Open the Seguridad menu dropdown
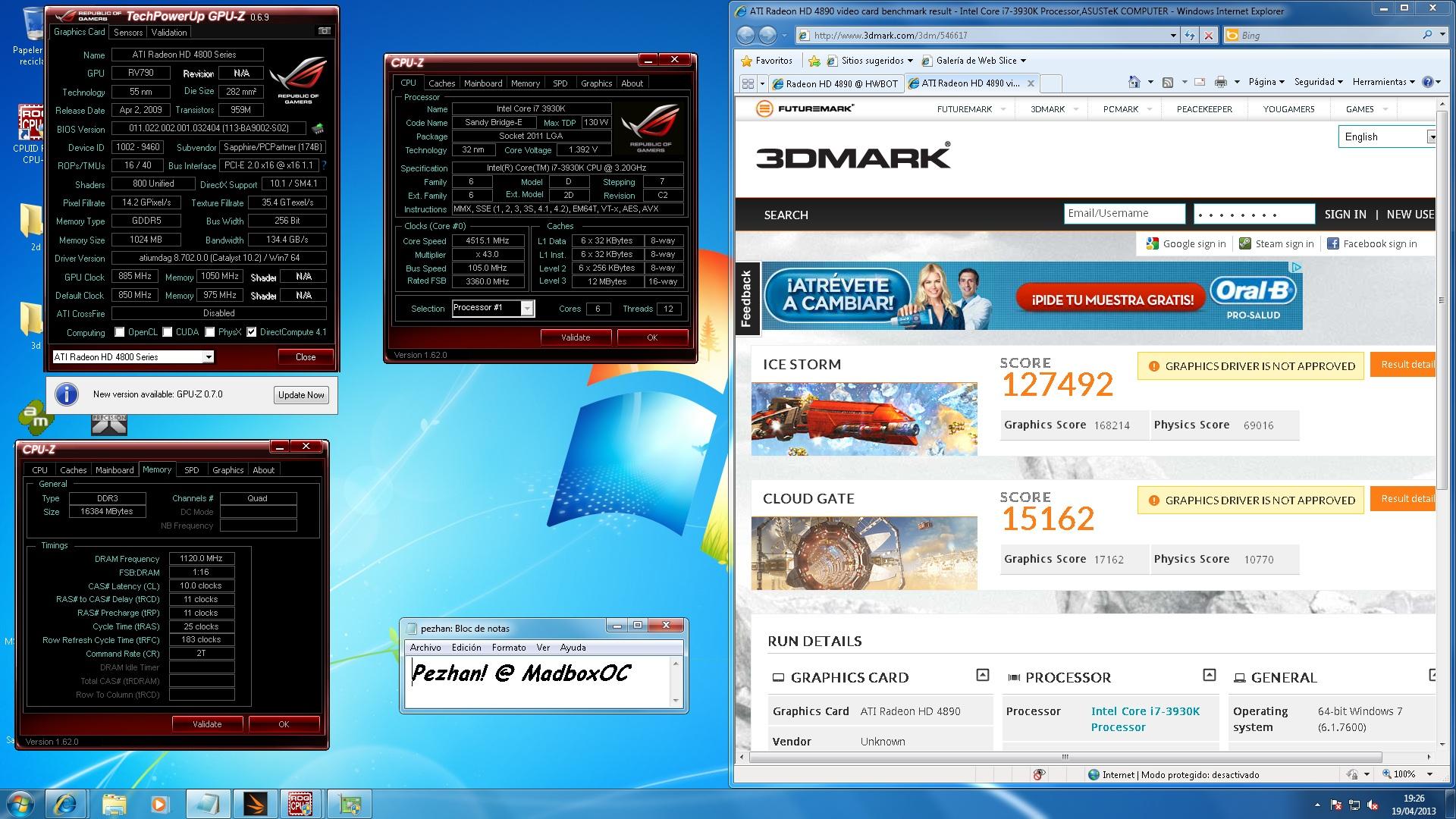The width and height of the screenshot is (1456, 819). tap(1318, 82)
